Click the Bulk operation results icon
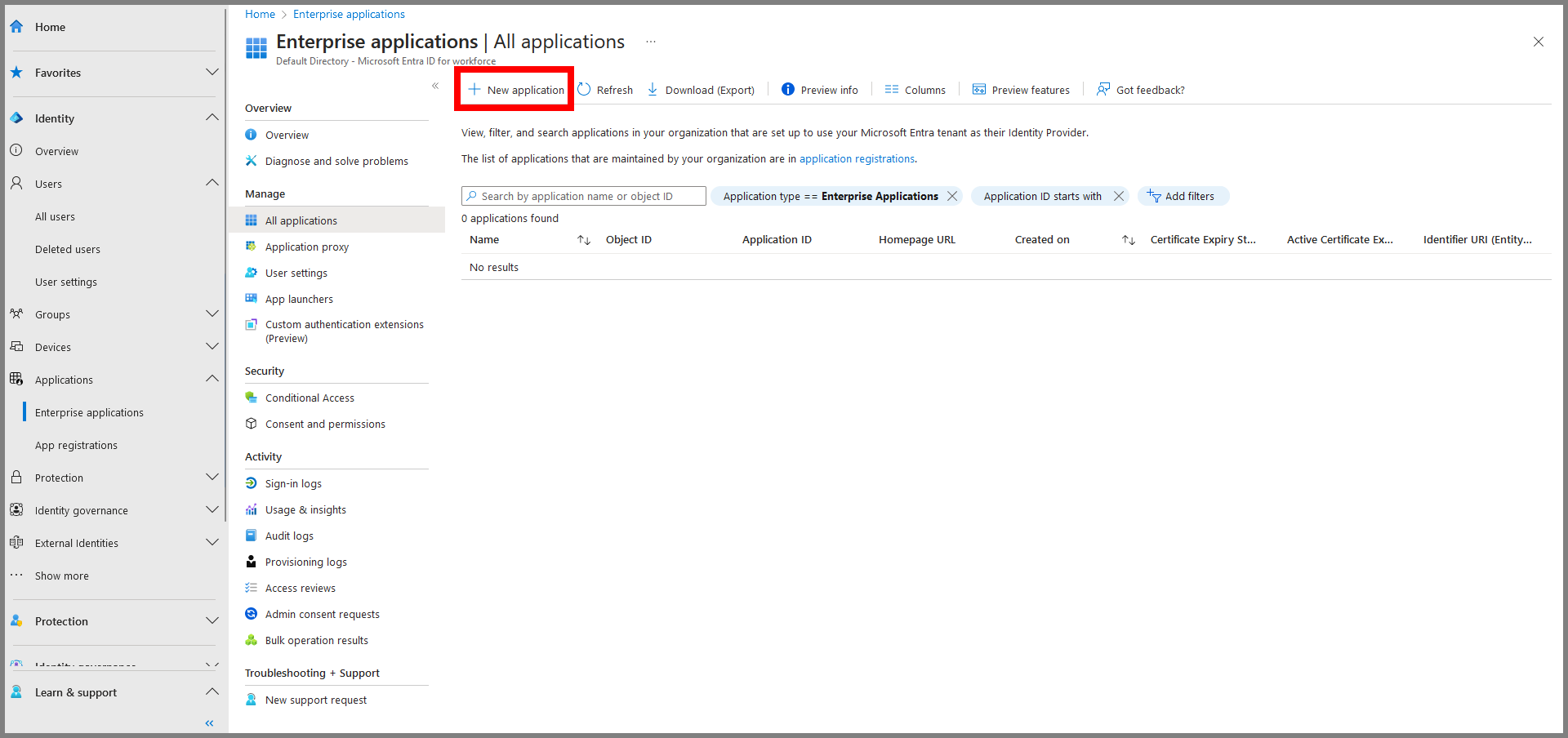 pyautogui.click(x=252, y=640)
